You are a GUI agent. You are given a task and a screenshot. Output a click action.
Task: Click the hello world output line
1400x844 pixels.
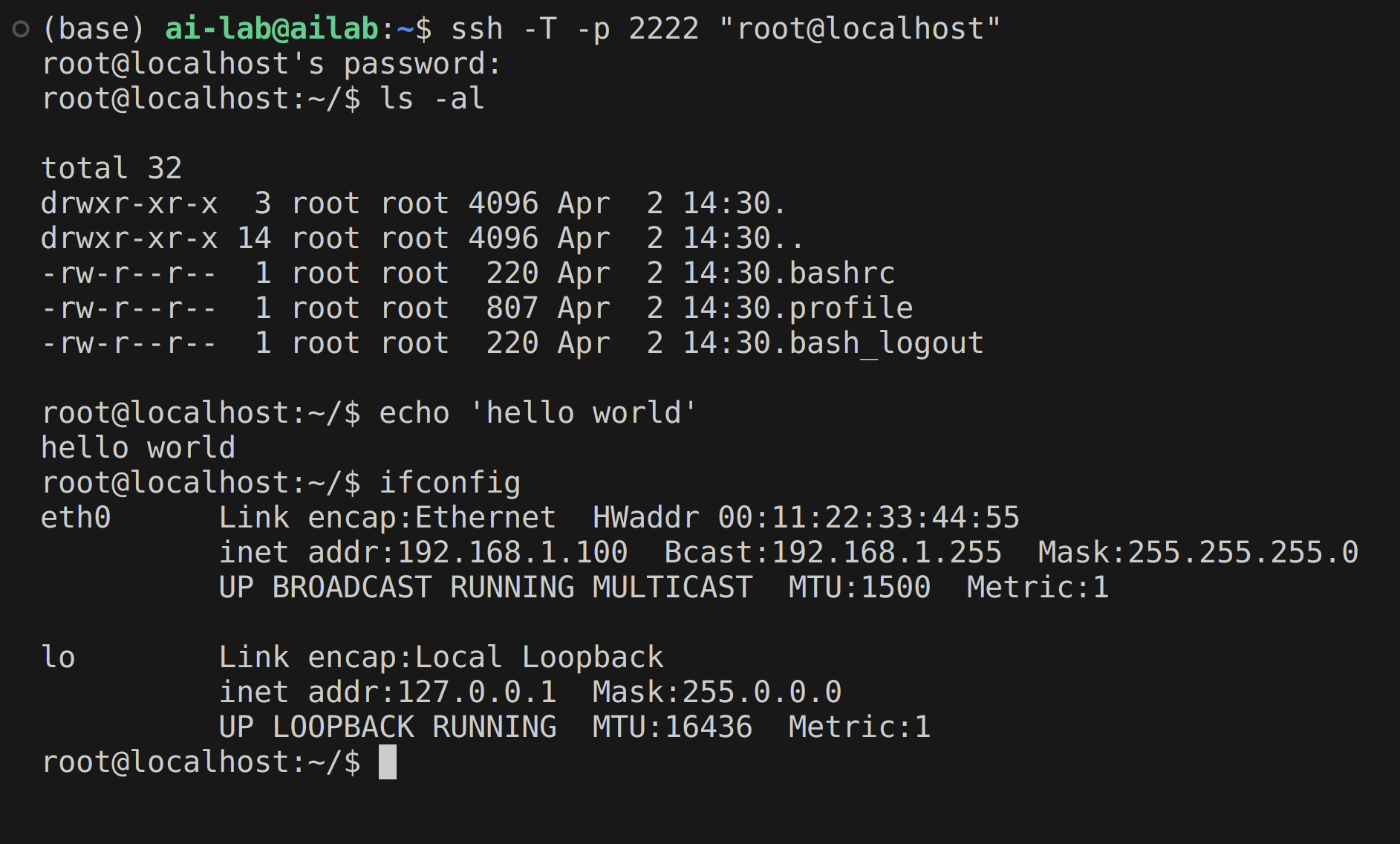click(x=138, y=448)
